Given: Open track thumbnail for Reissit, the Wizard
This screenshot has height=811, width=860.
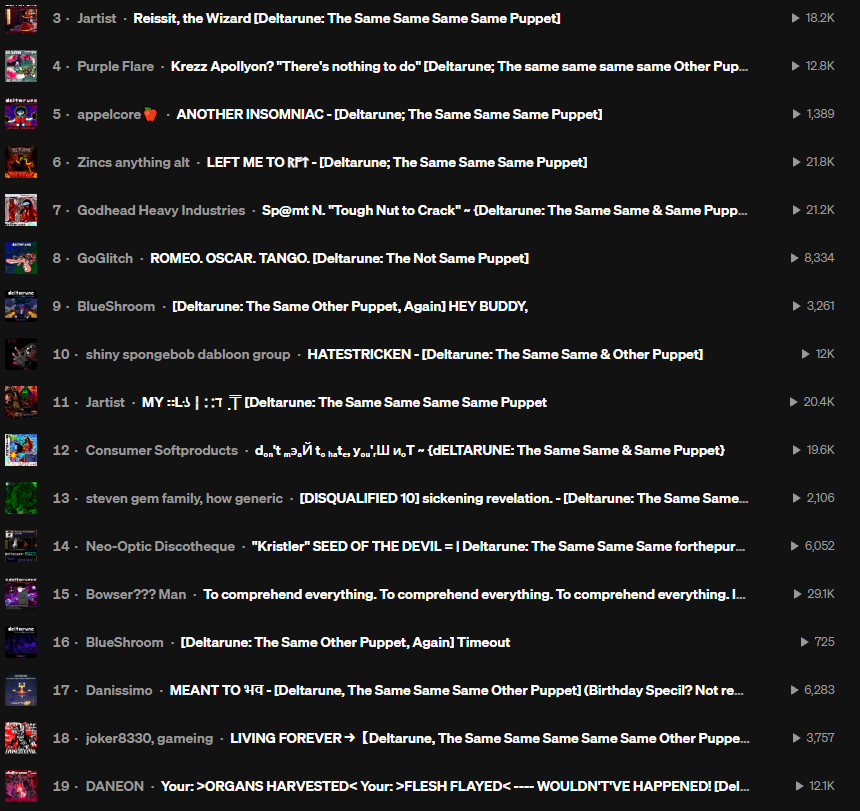Looking at the screenshot, I should tap(21, 18).
